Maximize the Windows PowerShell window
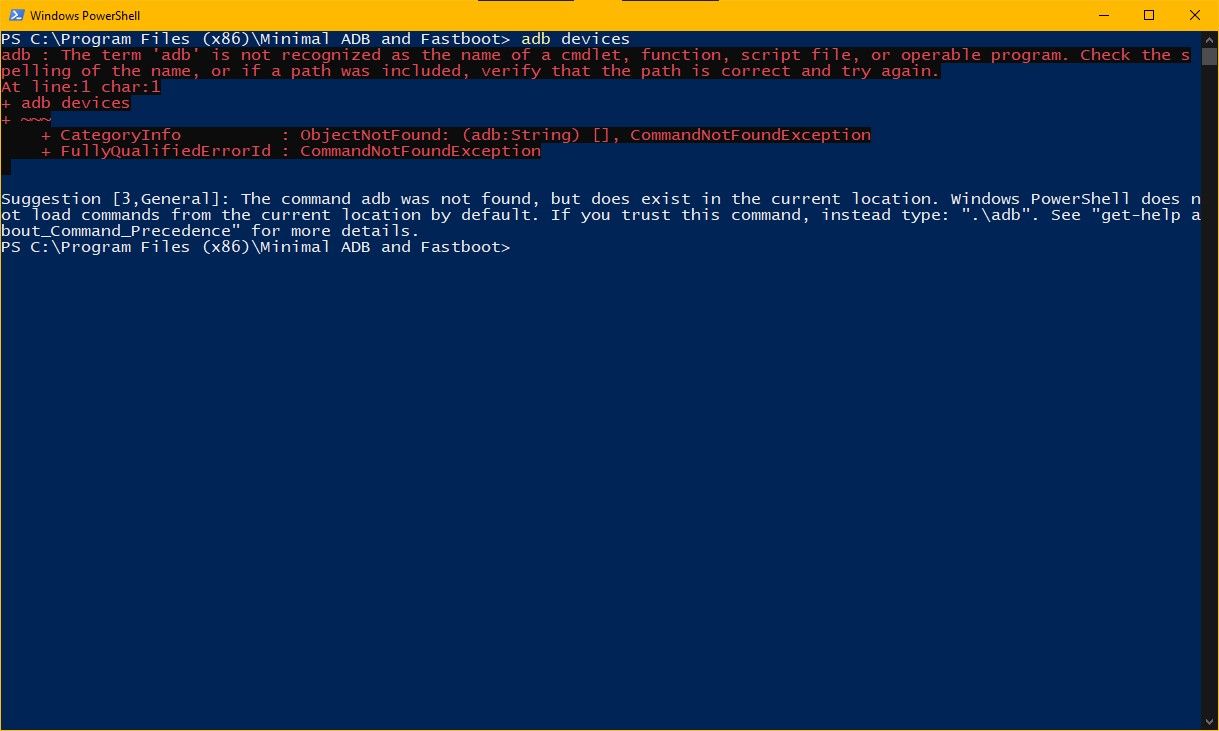The image size is (1219, 731). pos(1149,15)
